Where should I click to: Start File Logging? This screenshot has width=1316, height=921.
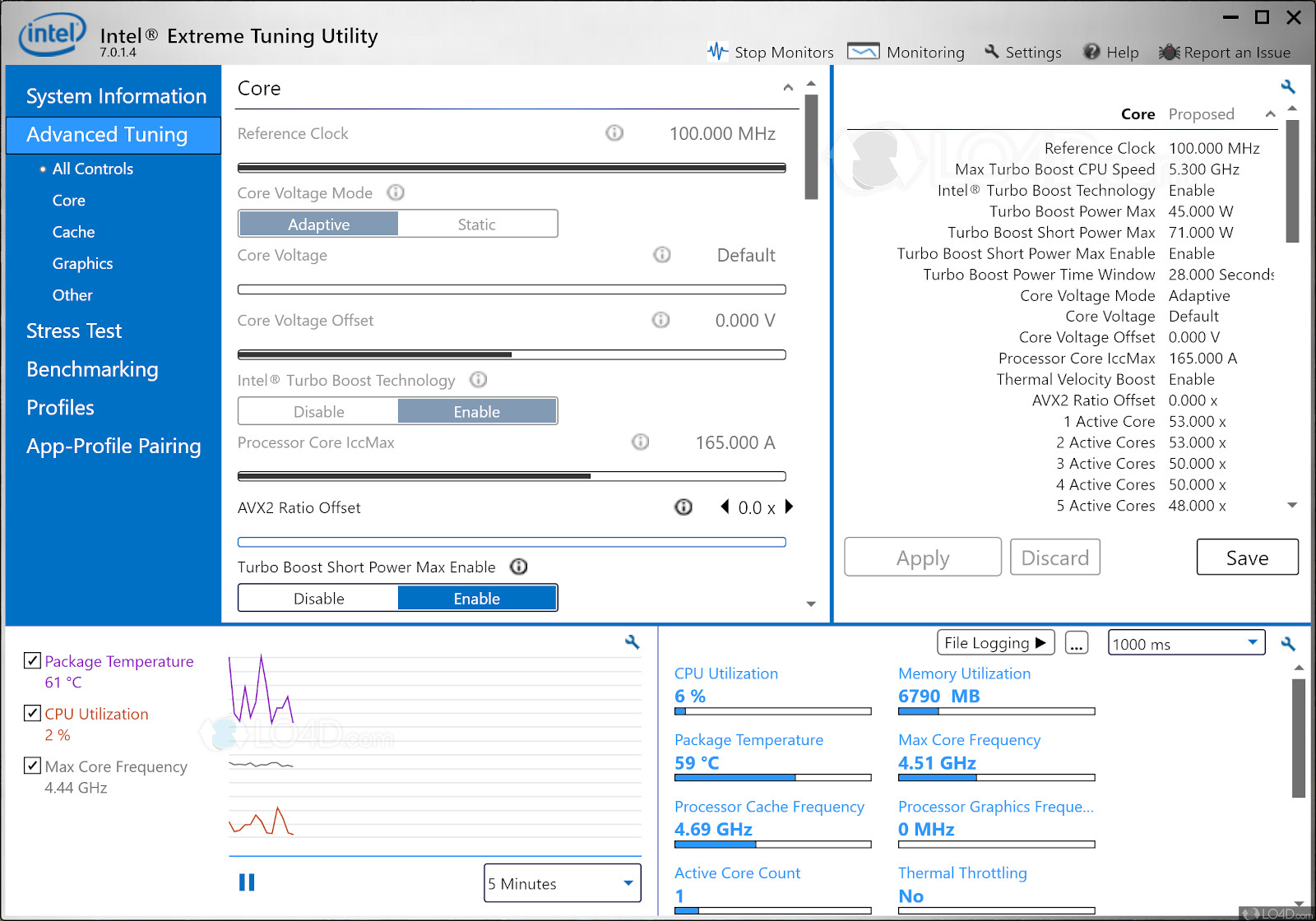996,643
